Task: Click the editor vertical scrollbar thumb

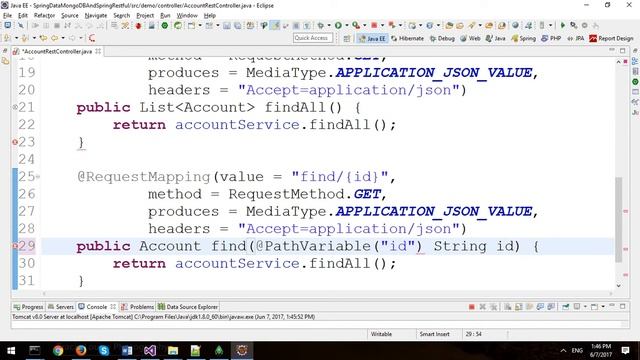Action: (x=618, y=219)
